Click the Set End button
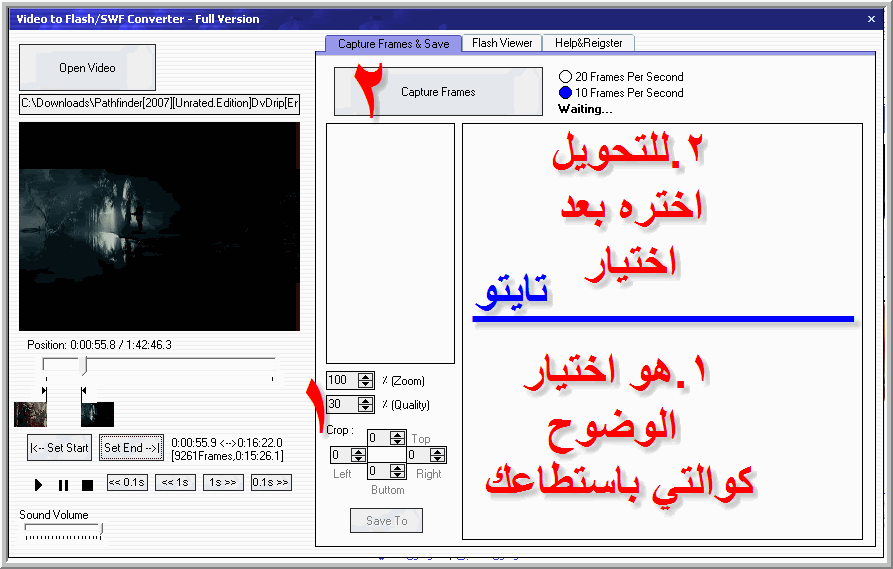 [x=131, y=448]
